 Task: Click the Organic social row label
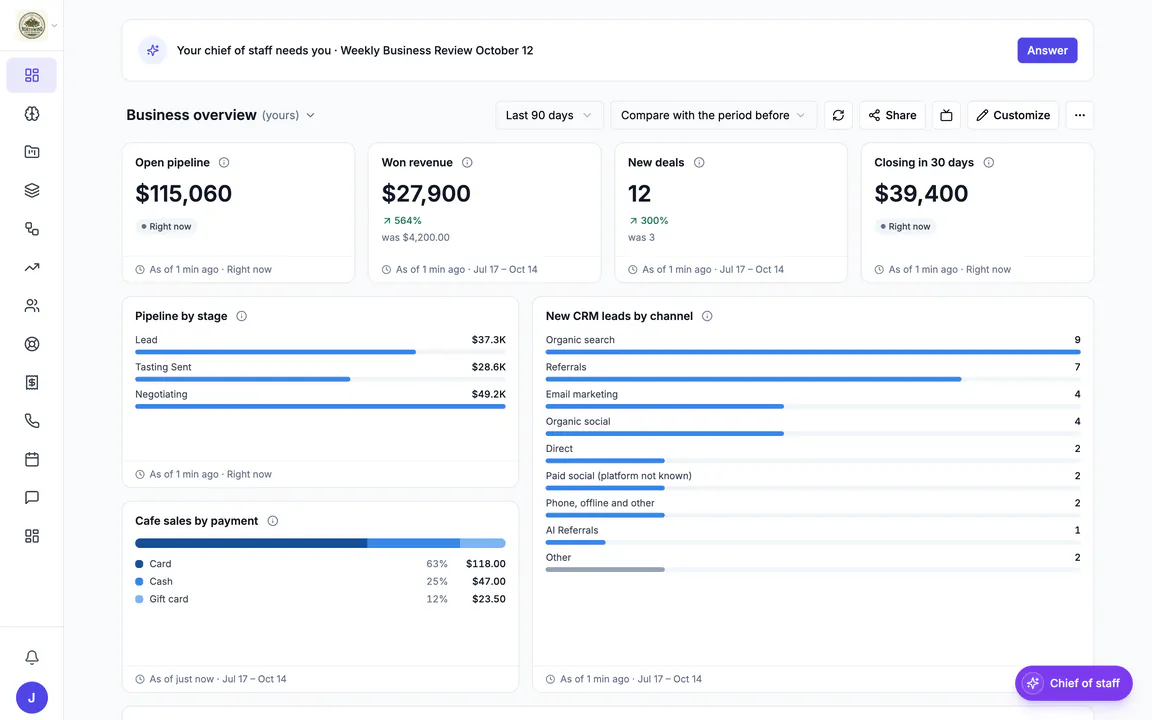[x=578, y=422]
